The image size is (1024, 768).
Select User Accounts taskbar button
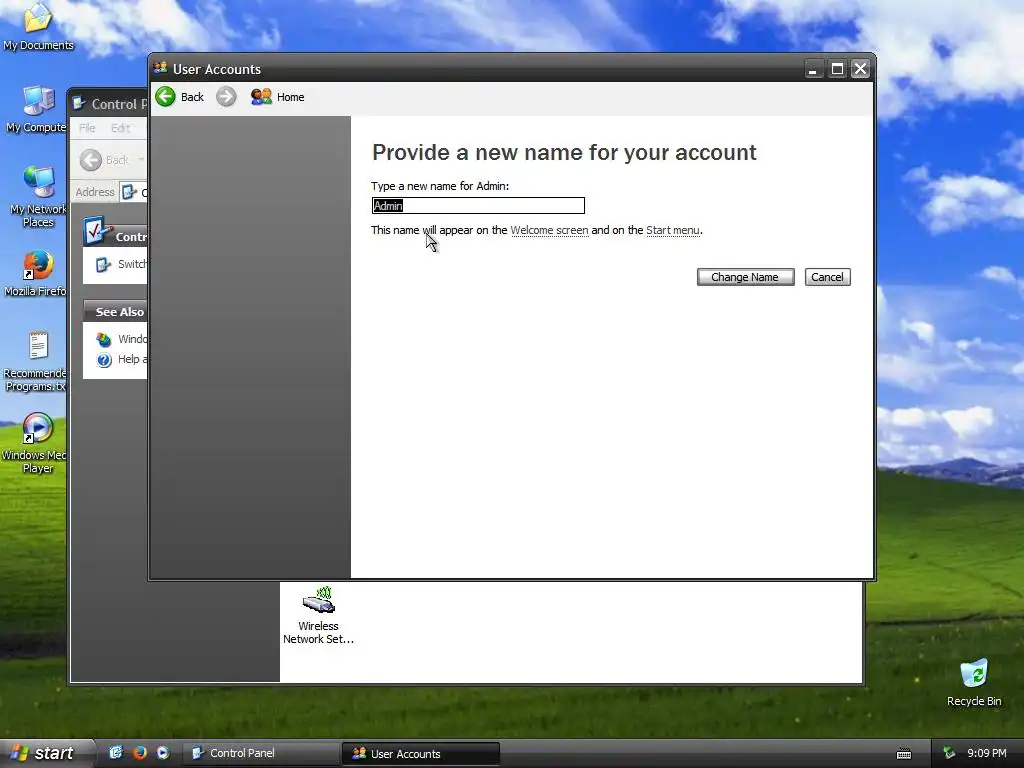pyautogui.click(x=421, y=754)
